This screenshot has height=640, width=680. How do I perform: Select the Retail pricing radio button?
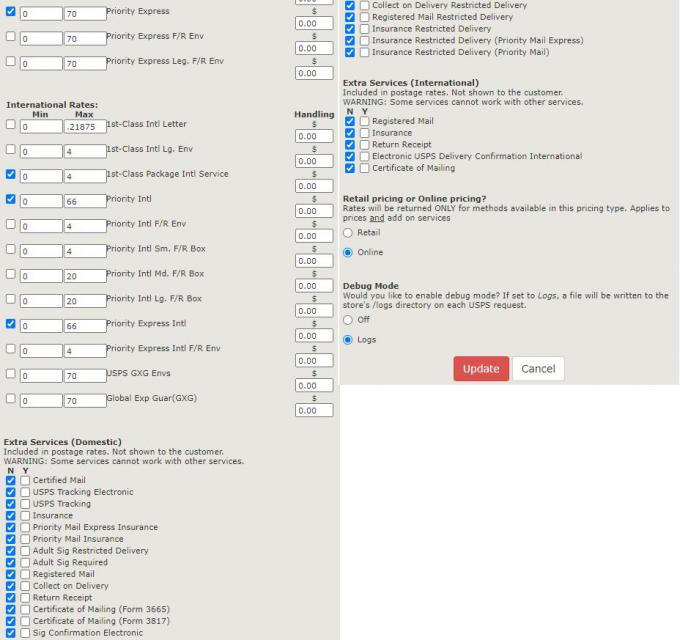[348, 233]
